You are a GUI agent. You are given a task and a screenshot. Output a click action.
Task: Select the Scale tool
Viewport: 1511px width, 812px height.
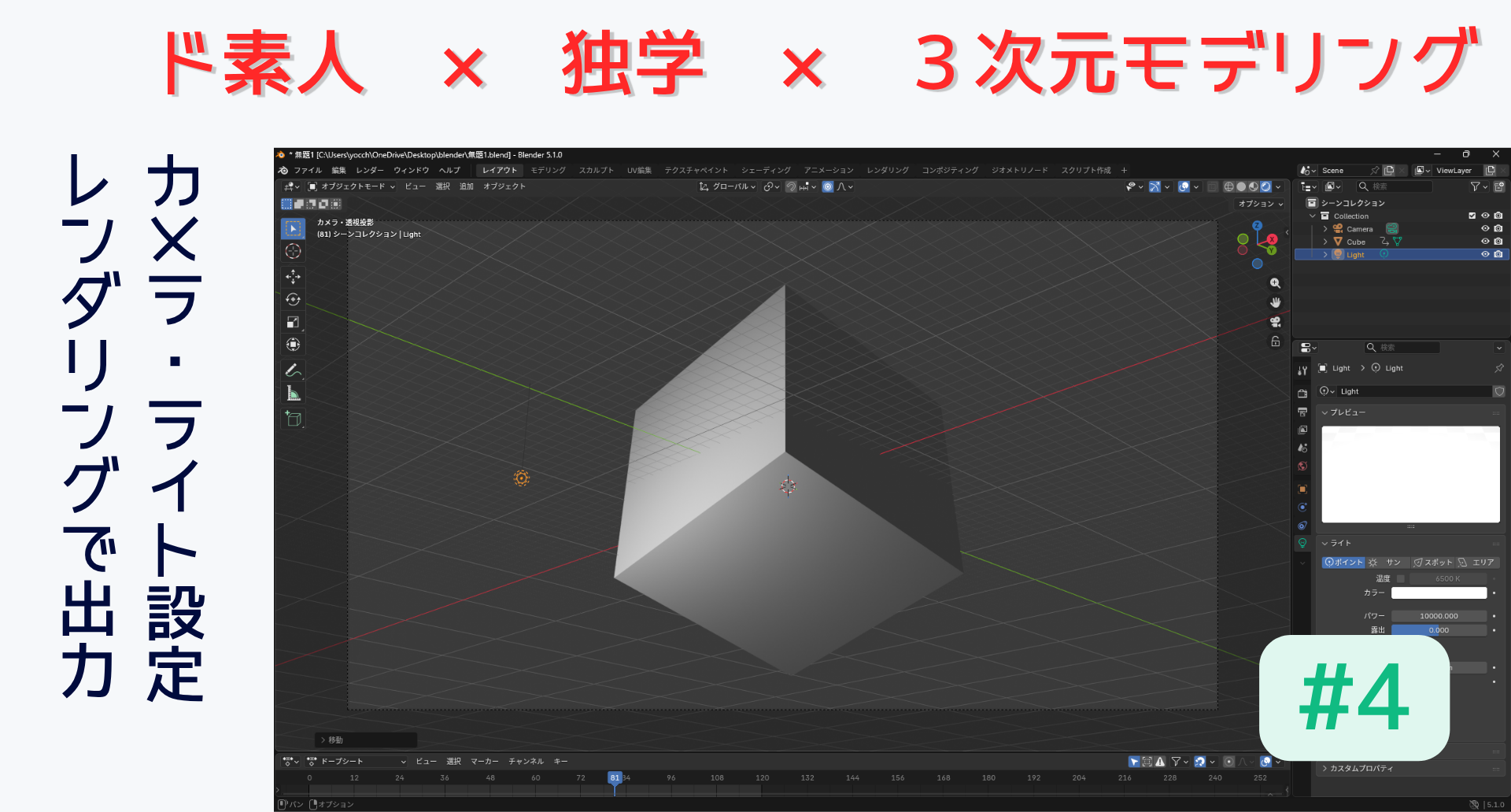click(293, 322)
